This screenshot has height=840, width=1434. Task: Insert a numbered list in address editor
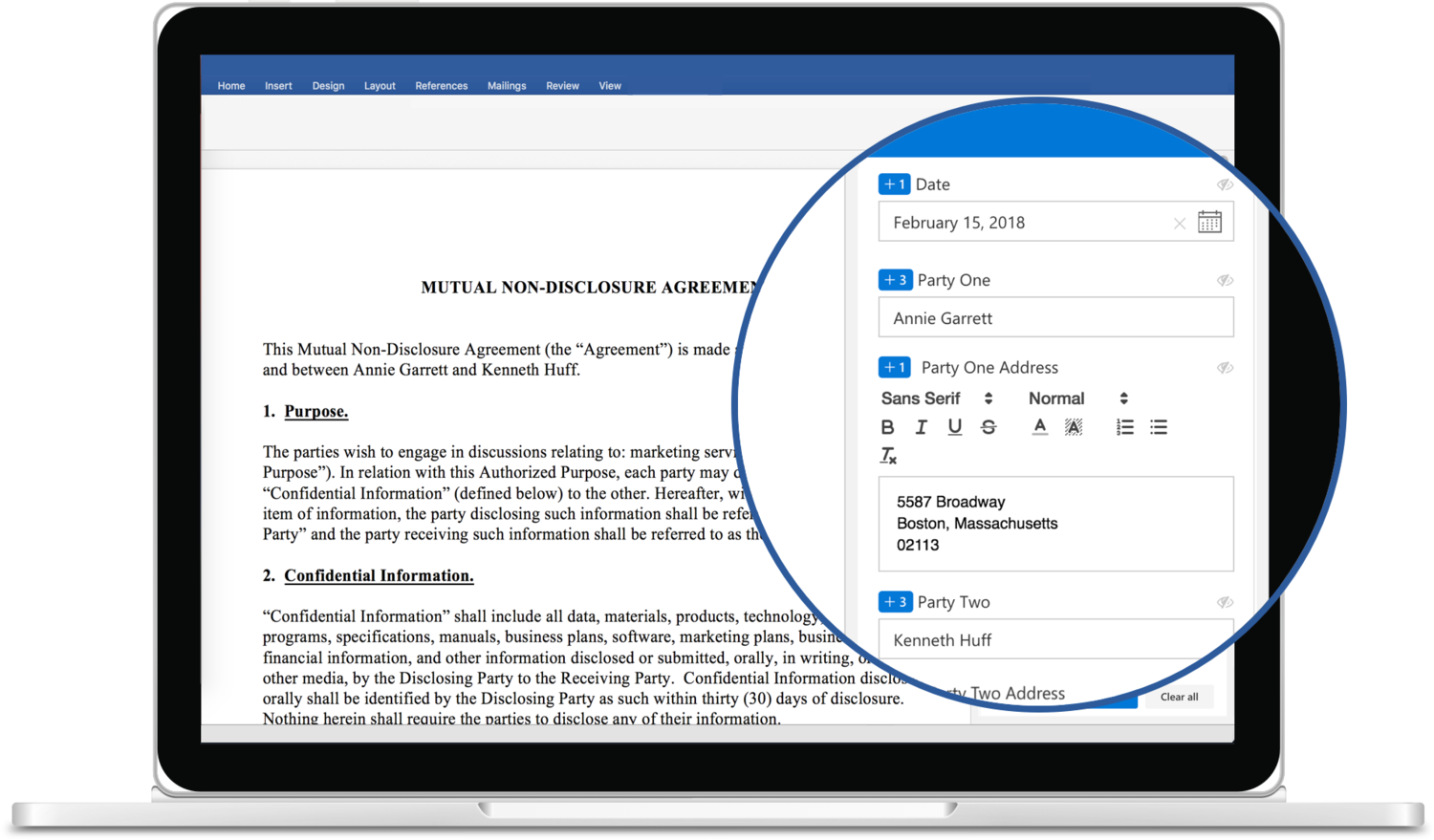click(x=1124, y=427)
